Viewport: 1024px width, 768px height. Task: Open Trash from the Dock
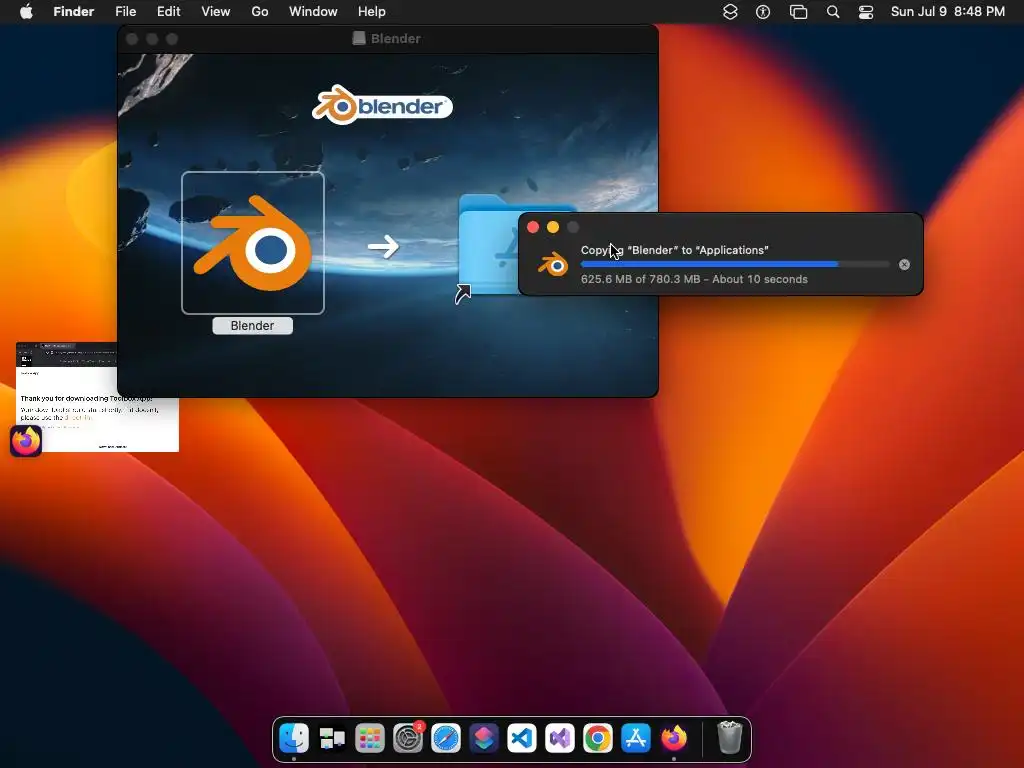tap(729, 738)
